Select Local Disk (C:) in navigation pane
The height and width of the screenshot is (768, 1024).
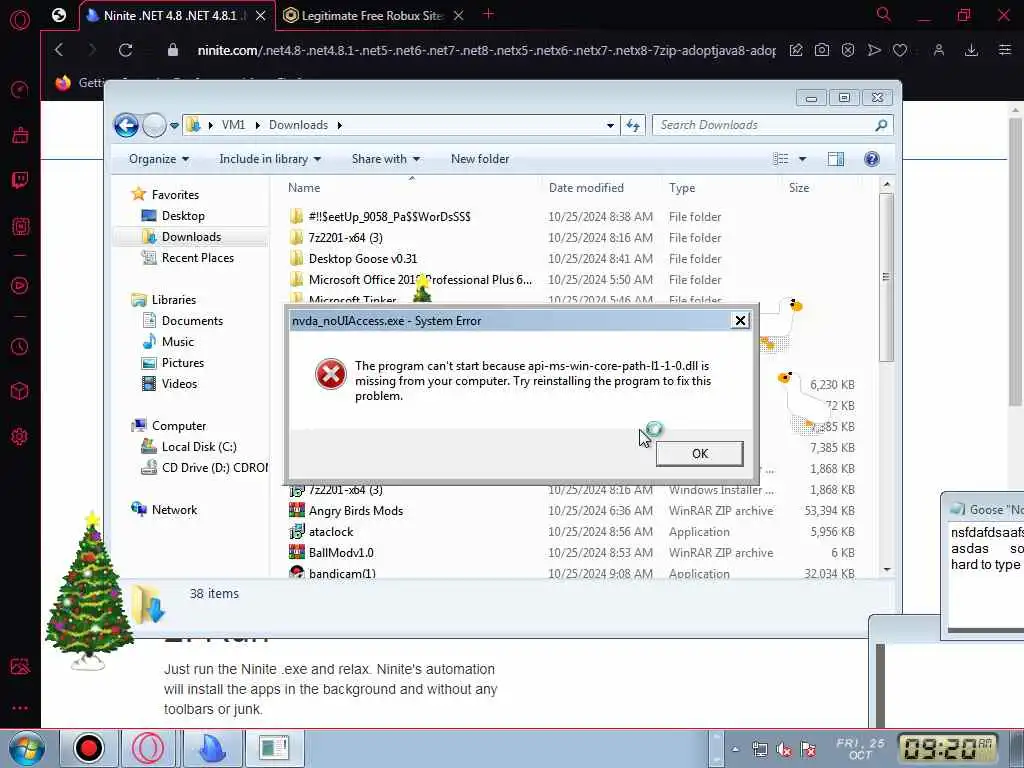coord(199,447)
